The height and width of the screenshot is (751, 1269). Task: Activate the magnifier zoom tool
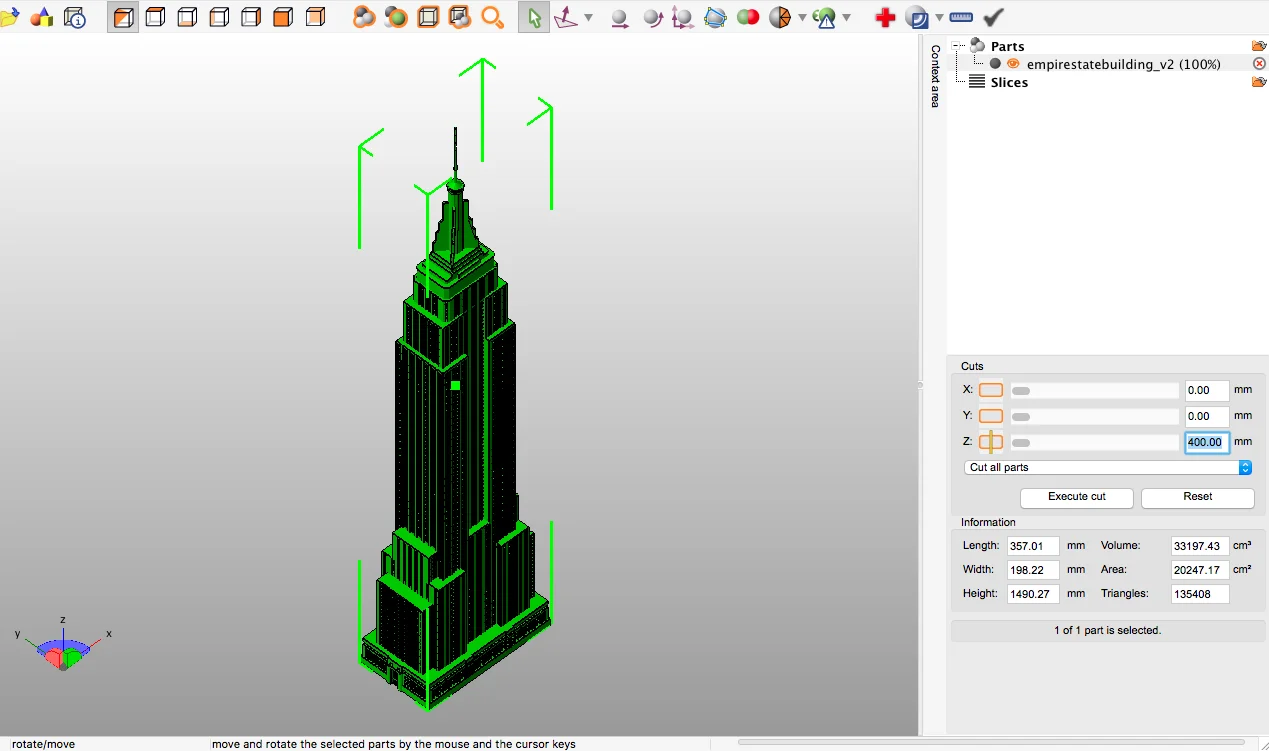pos(492,17)
